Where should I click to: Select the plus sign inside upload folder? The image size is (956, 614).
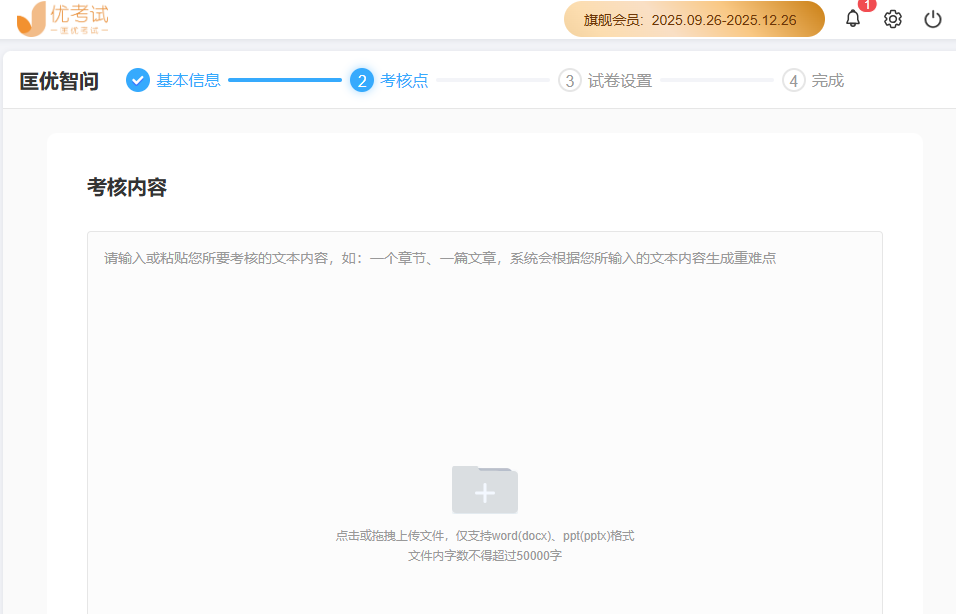click(484, 490)
